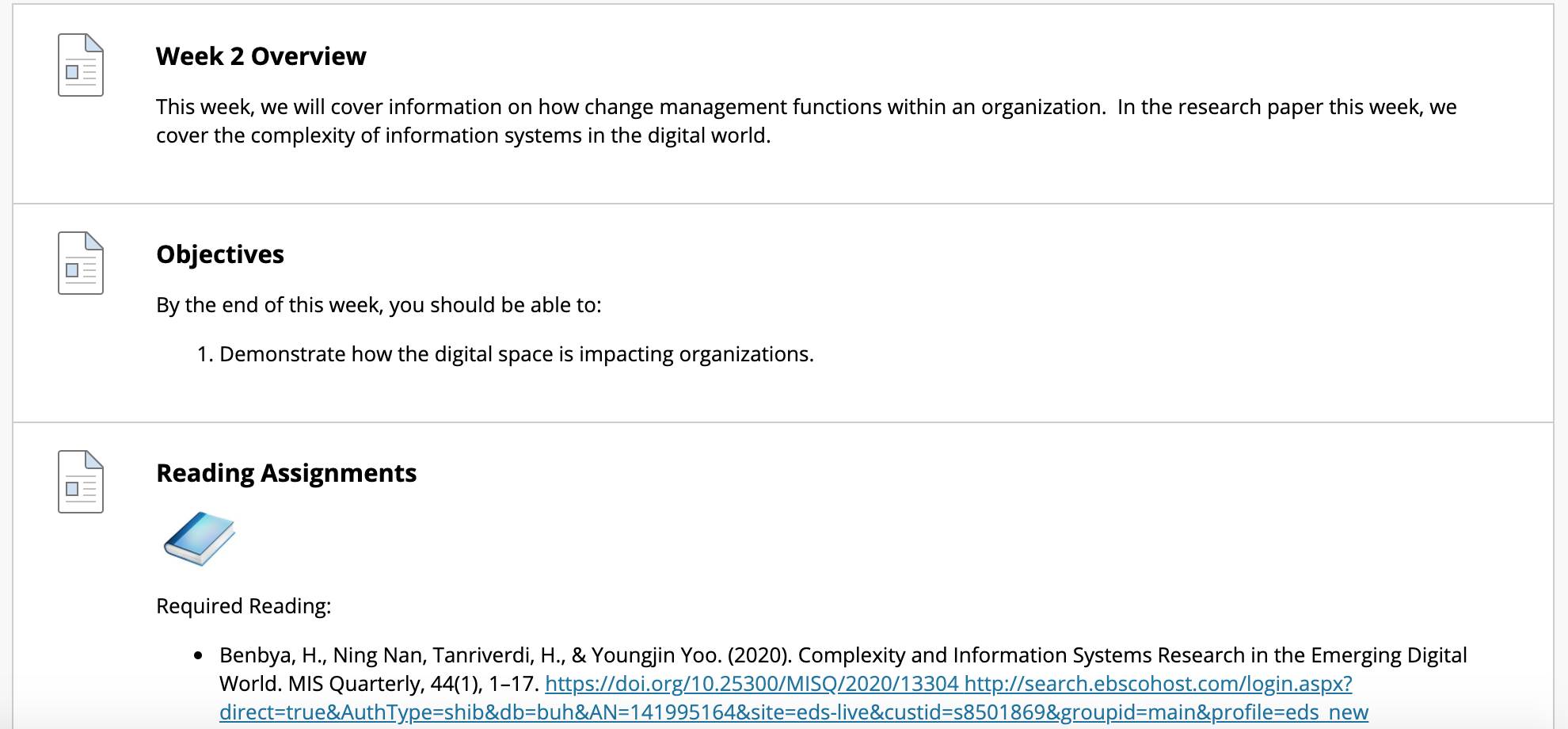Viewport: 1568px width, 729px height.
Task: Click the 'Required Reading:' label
Action: 244,606
